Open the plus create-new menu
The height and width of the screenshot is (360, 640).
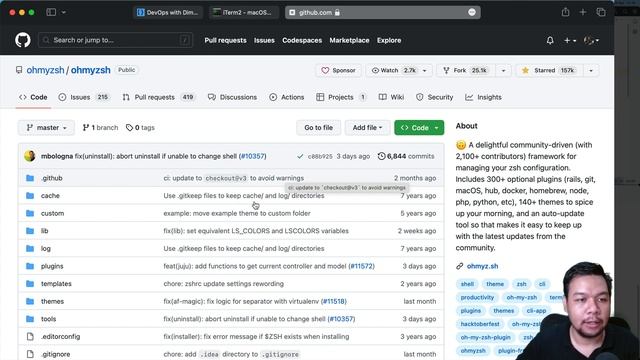[x=570, y=40]
